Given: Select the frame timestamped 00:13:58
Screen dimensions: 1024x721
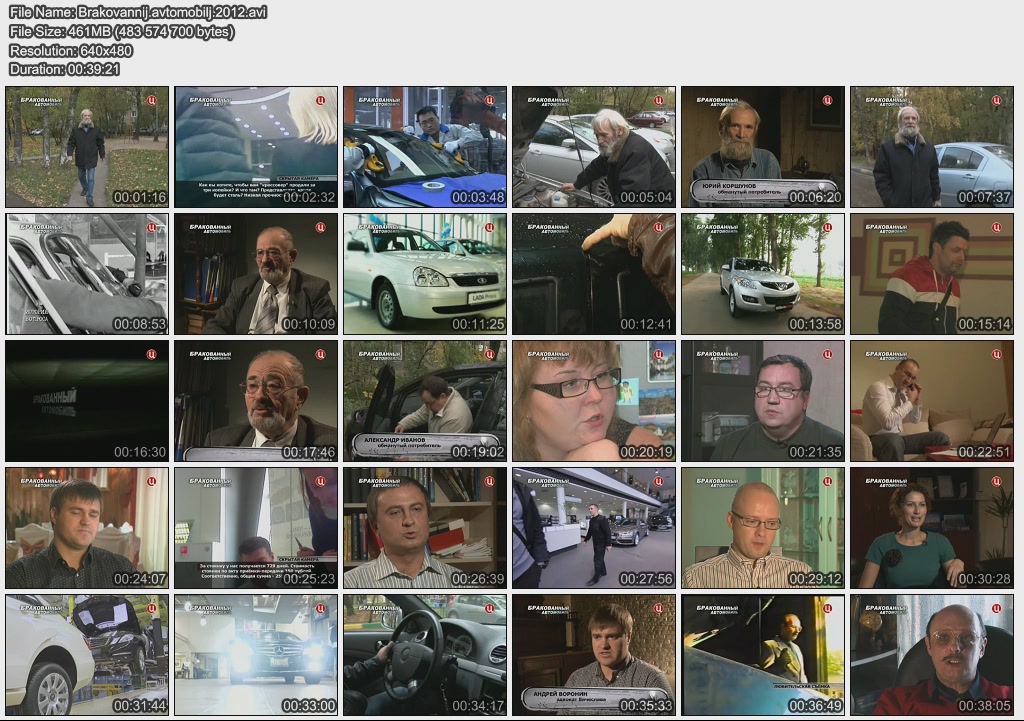Looking at the screenshot, I should coord(762,273).
